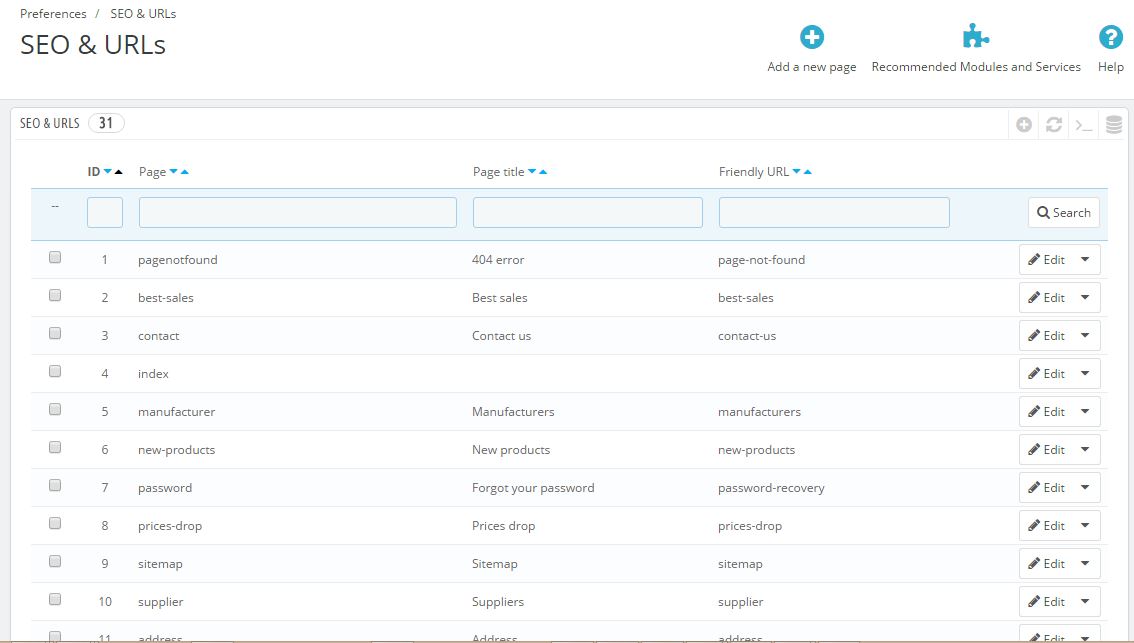Toggle checkbox for password row

[x=55, y=485]
